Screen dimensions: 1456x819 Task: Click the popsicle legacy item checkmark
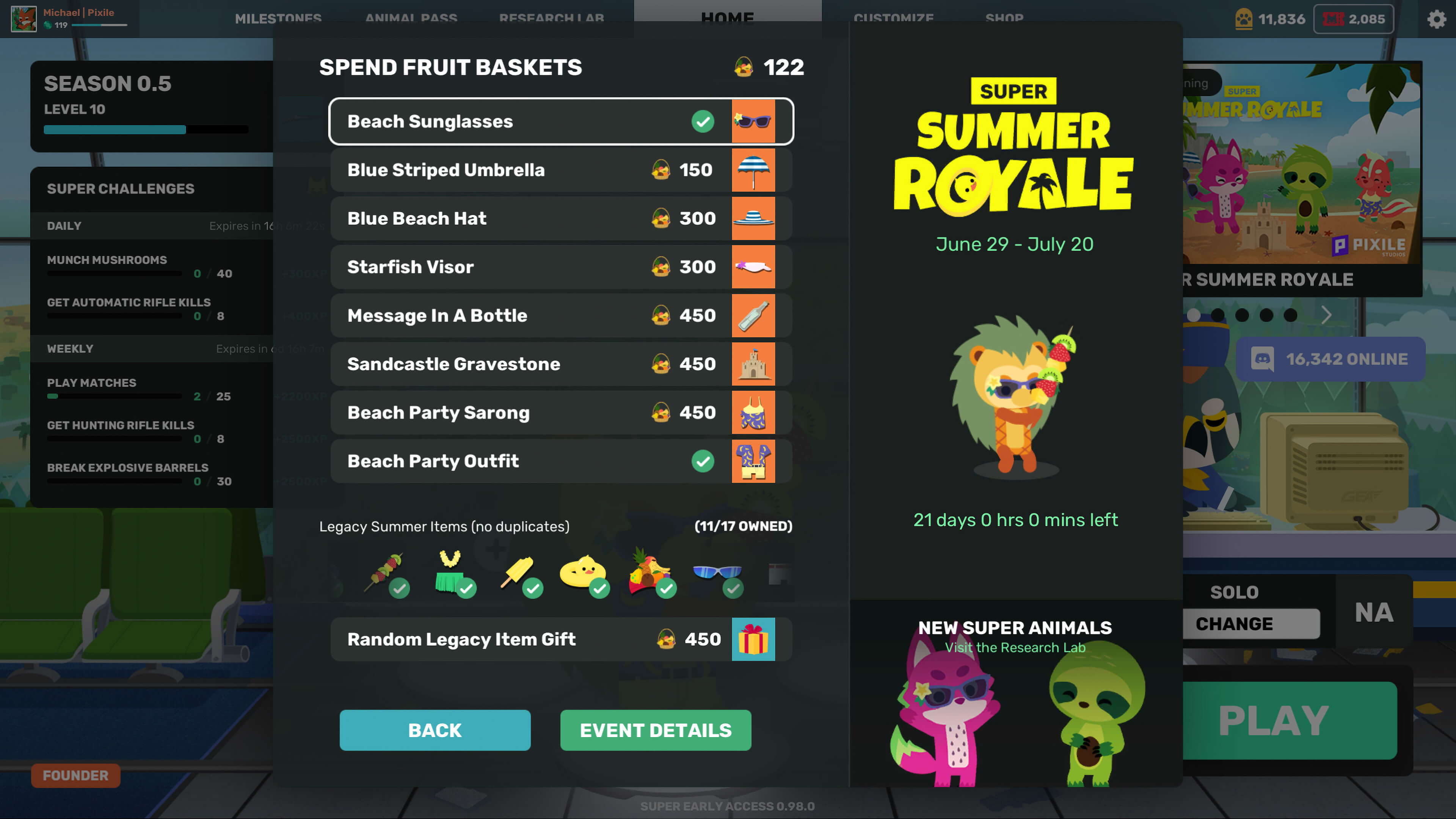coord(532,588)
